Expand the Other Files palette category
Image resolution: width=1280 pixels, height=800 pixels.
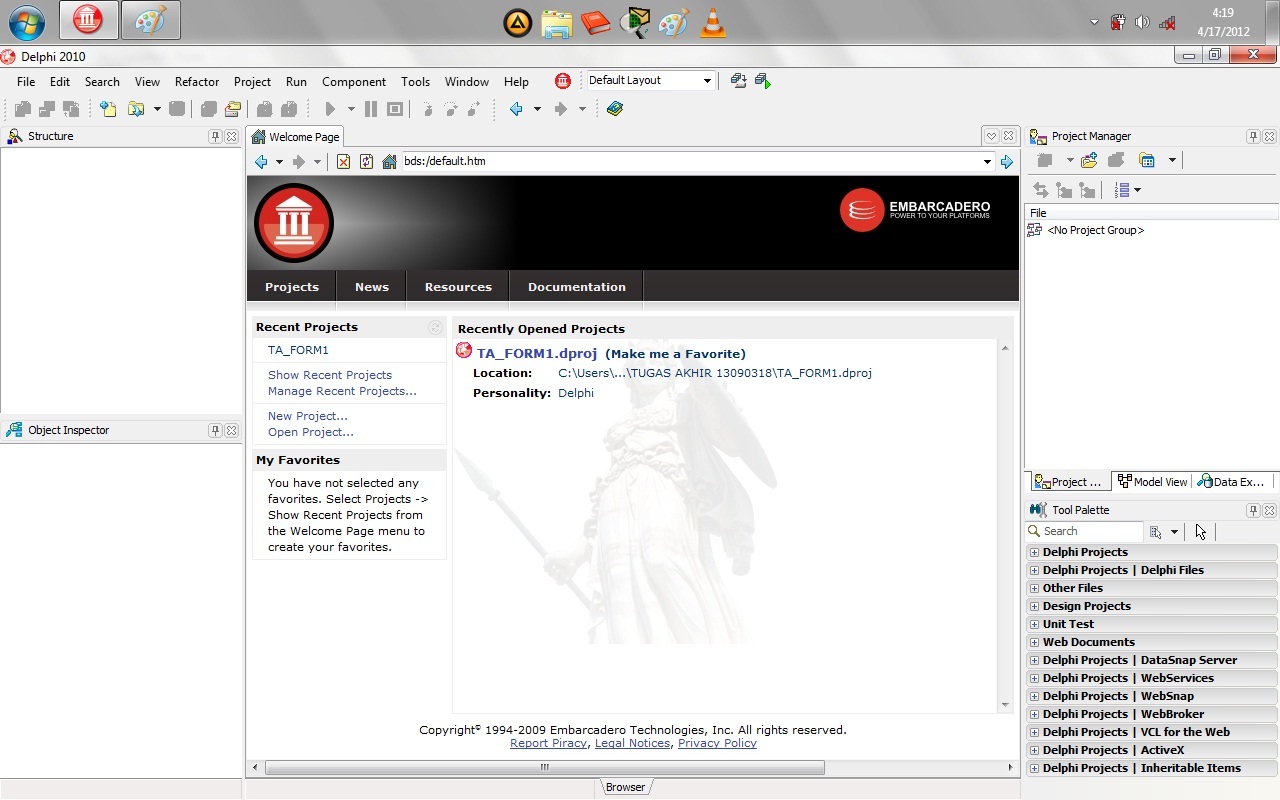[x=1035, y=588]
